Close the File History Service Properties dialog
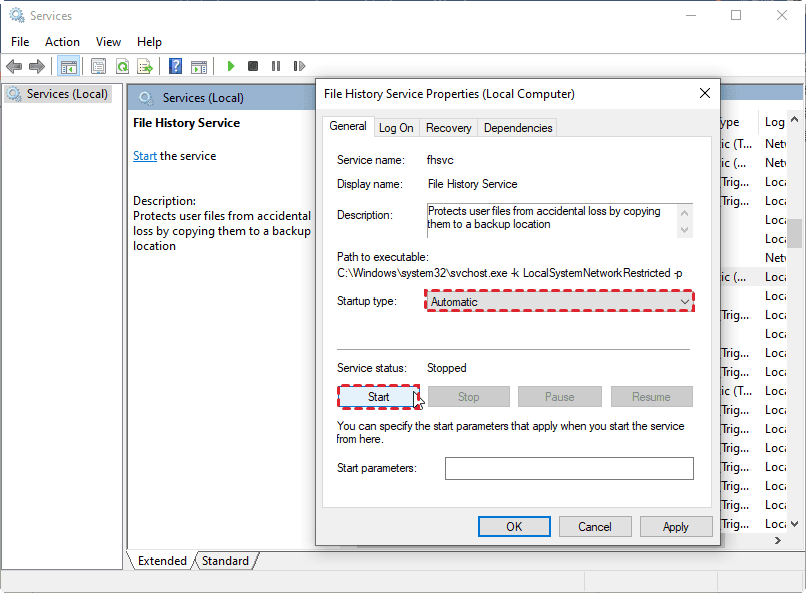 [705, 93]
